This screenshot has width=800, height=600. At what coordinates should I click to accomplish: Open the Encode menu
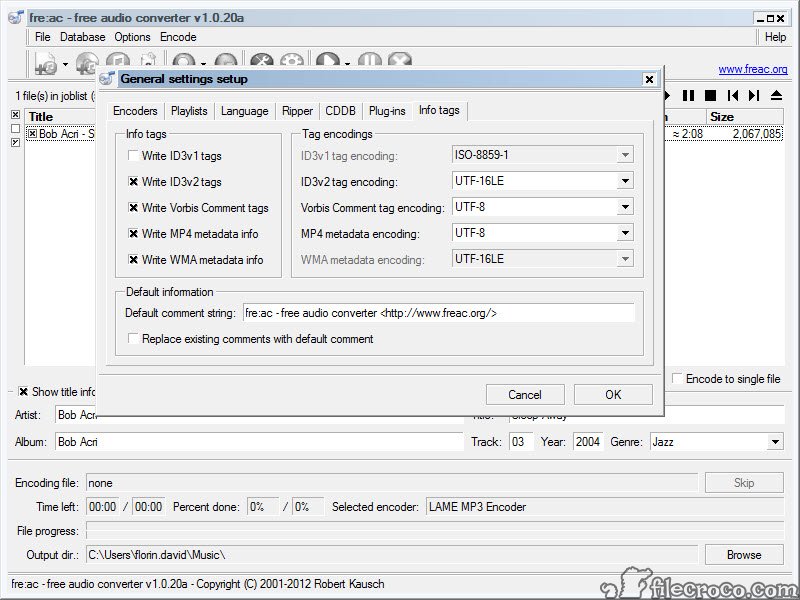pyautogui.click(x=178, y=37)
